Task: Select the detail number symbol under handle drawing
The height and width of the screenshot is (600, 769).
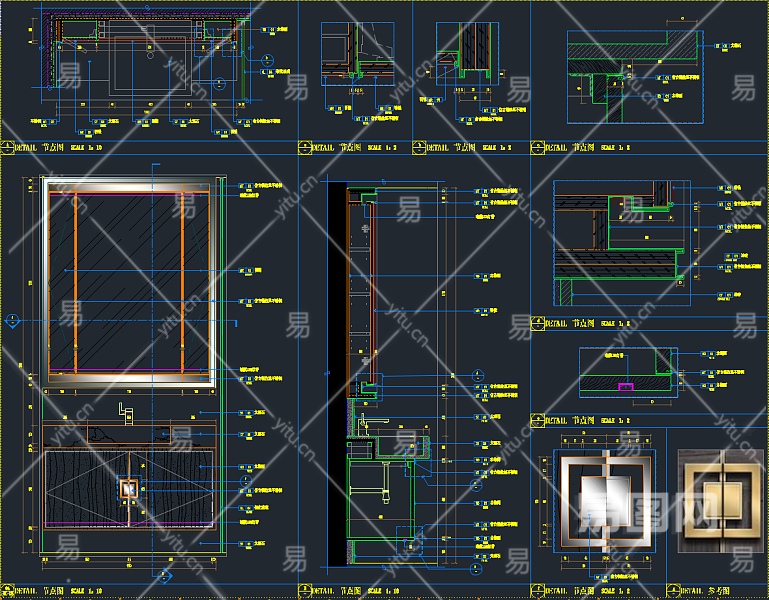Action: click(538, 591)
